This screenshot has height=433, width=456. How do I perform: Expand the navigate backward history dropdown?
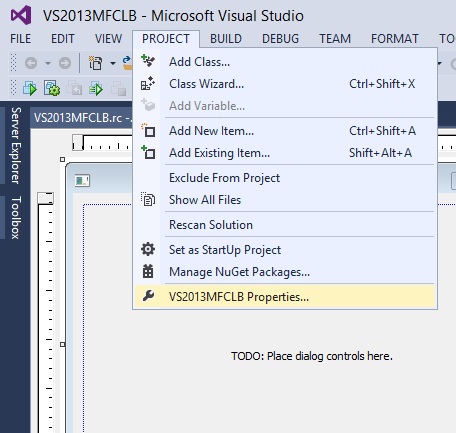[48, 63]
